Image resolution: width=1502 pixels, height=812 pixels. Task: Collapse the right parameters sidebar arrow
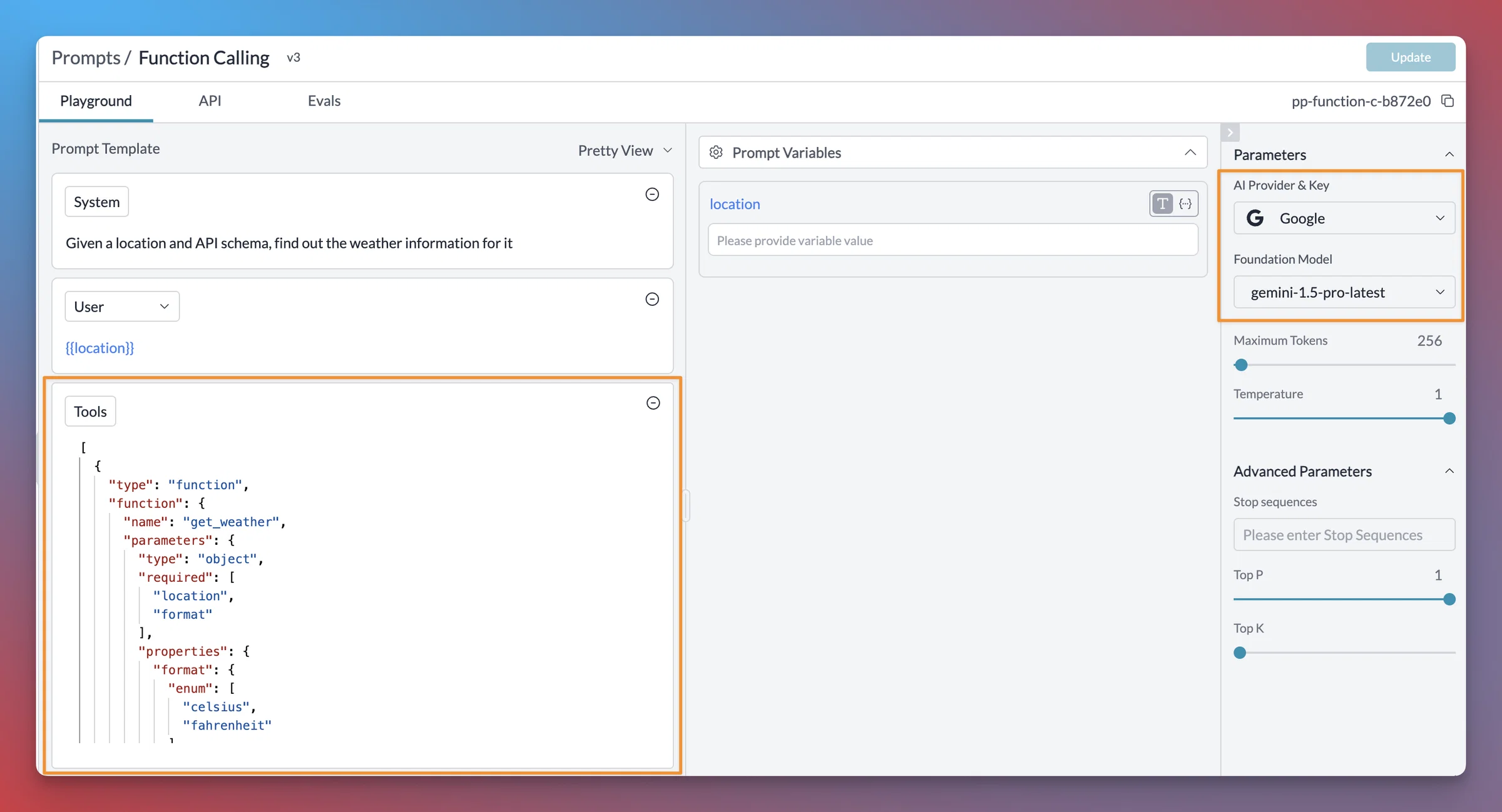tap(1230, 132)
